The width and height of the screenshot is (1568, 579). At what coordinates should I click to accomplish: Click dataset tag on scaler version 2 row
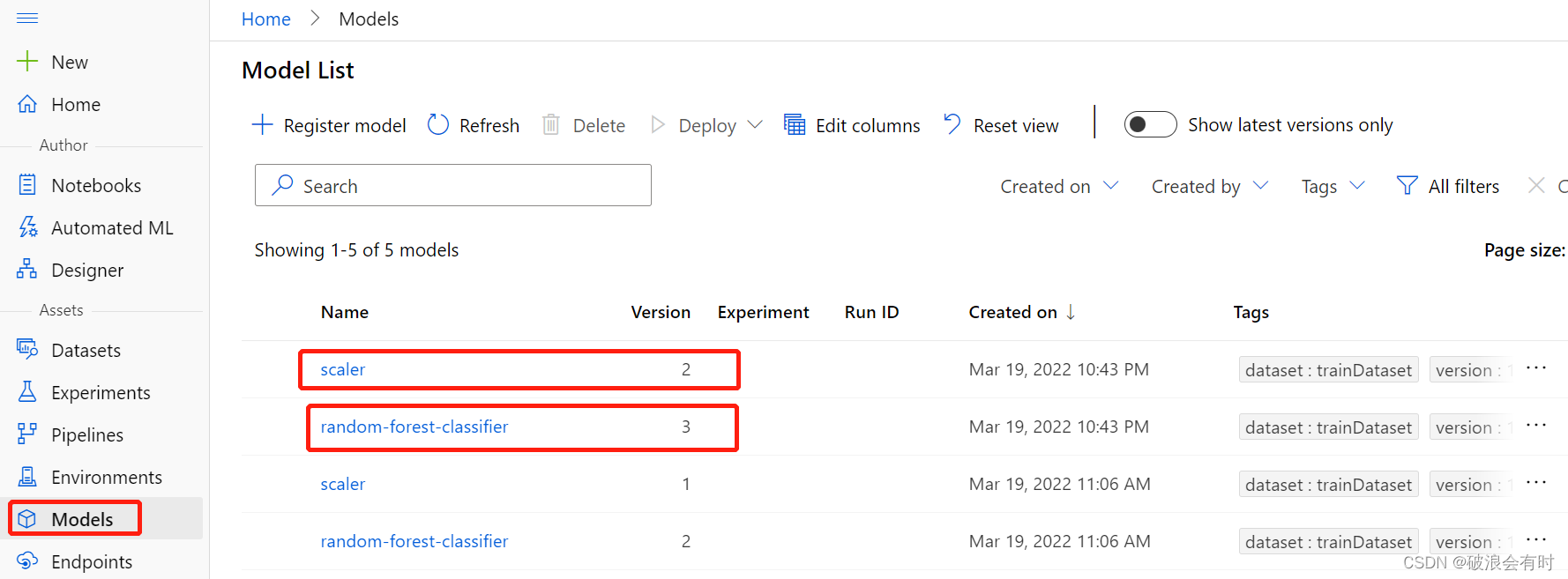click(x=1328, y=370)
